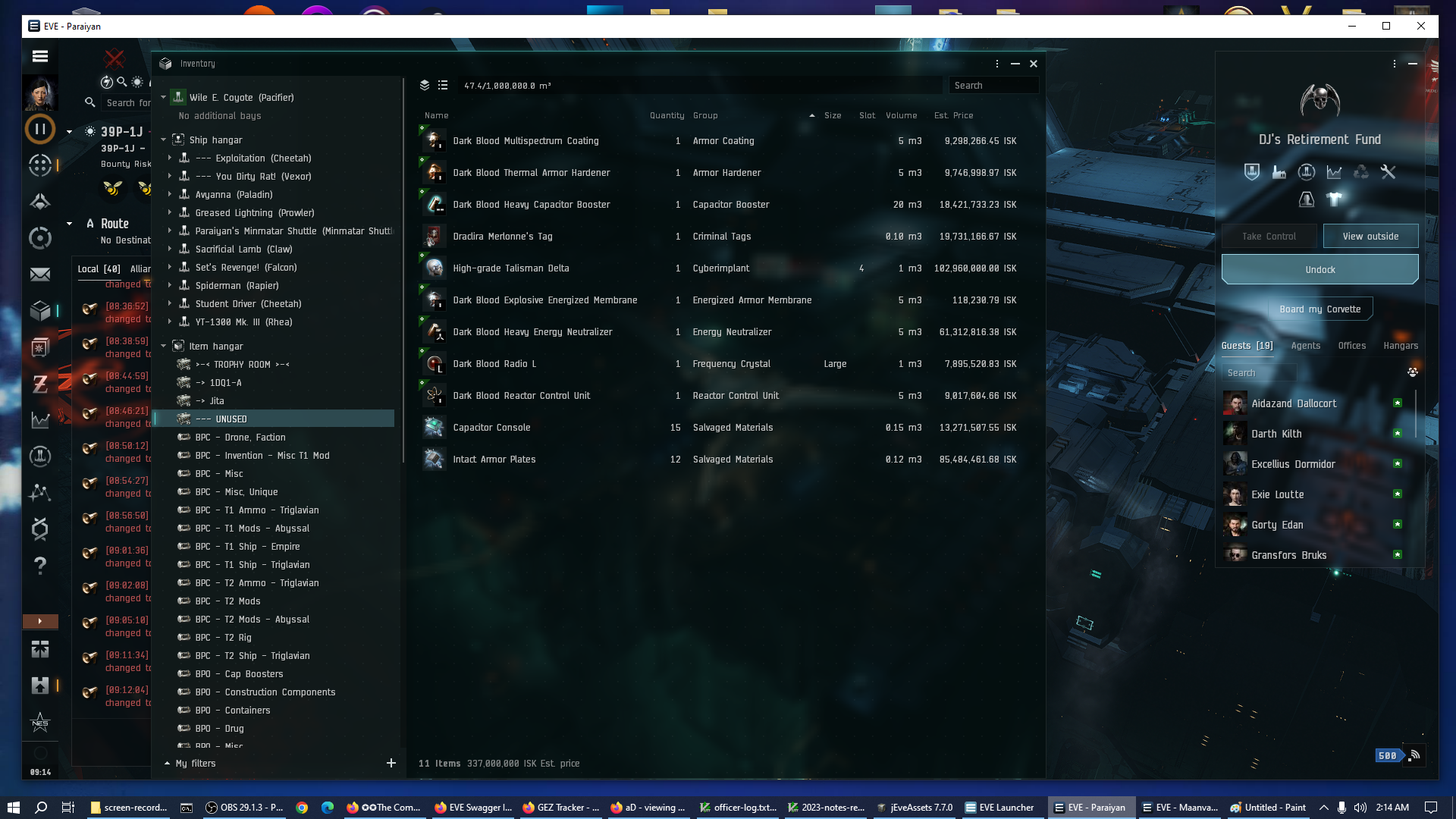Add a new filter with plus button
1456x819 pixels.
click(x=391, y=763)
